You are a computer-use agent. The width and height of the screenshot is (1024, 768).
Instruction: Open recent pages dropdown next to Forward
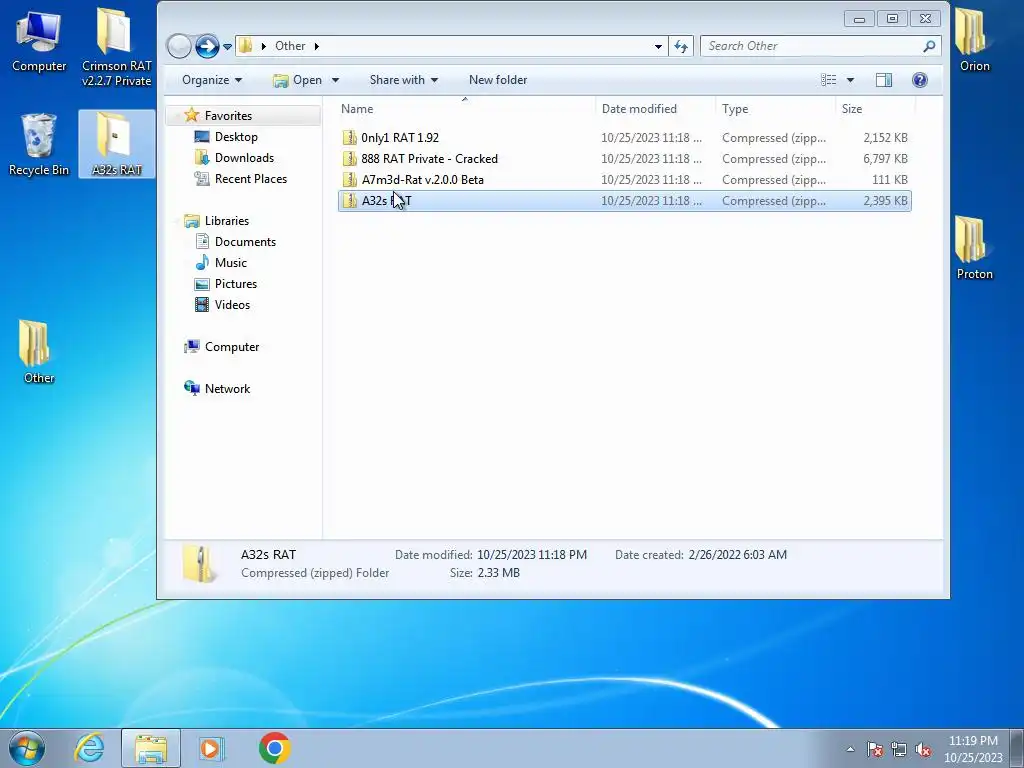(227, 46)
